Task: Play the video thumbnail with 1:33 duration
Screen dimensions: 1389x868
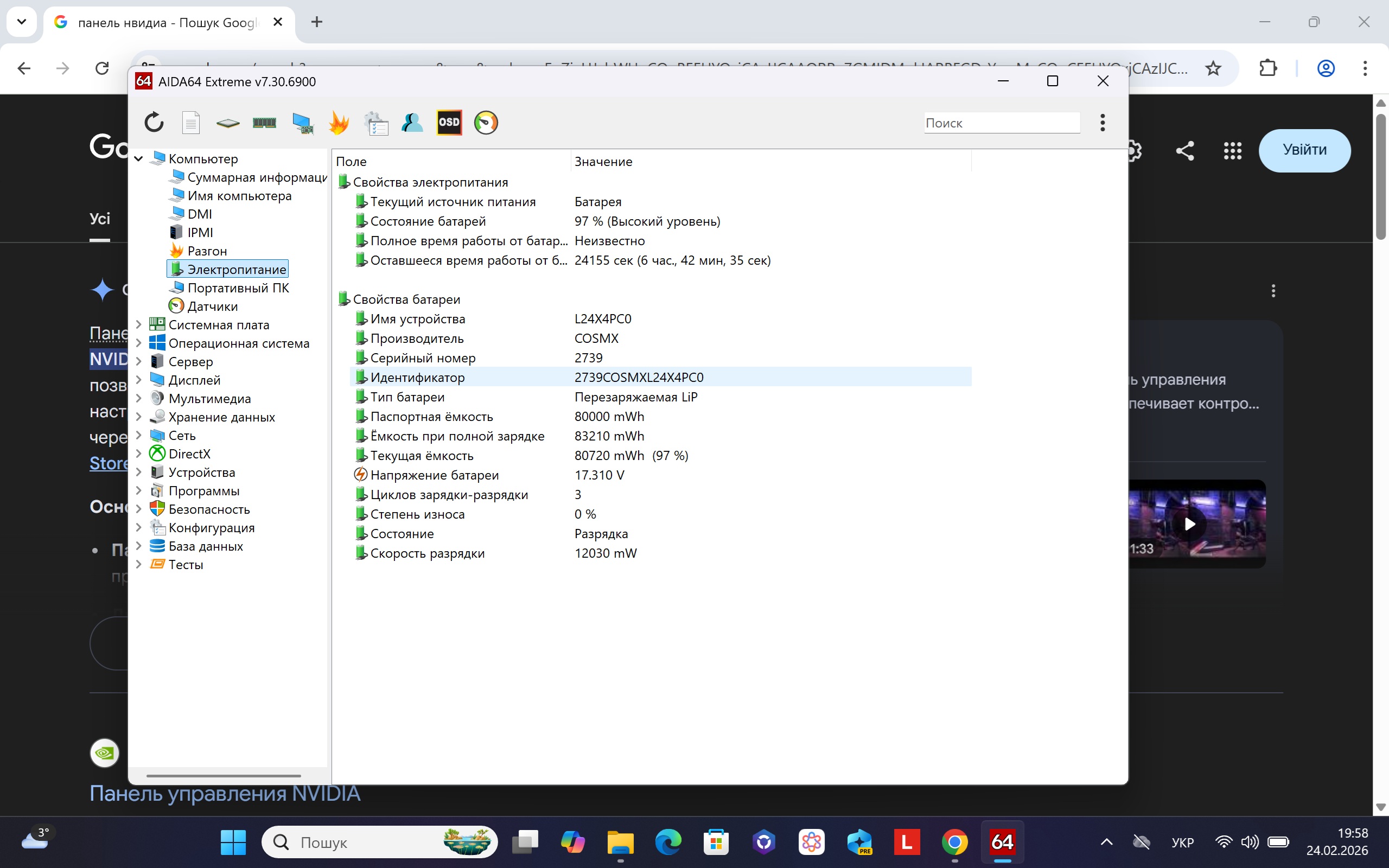Action: [x=1190, y=524]
